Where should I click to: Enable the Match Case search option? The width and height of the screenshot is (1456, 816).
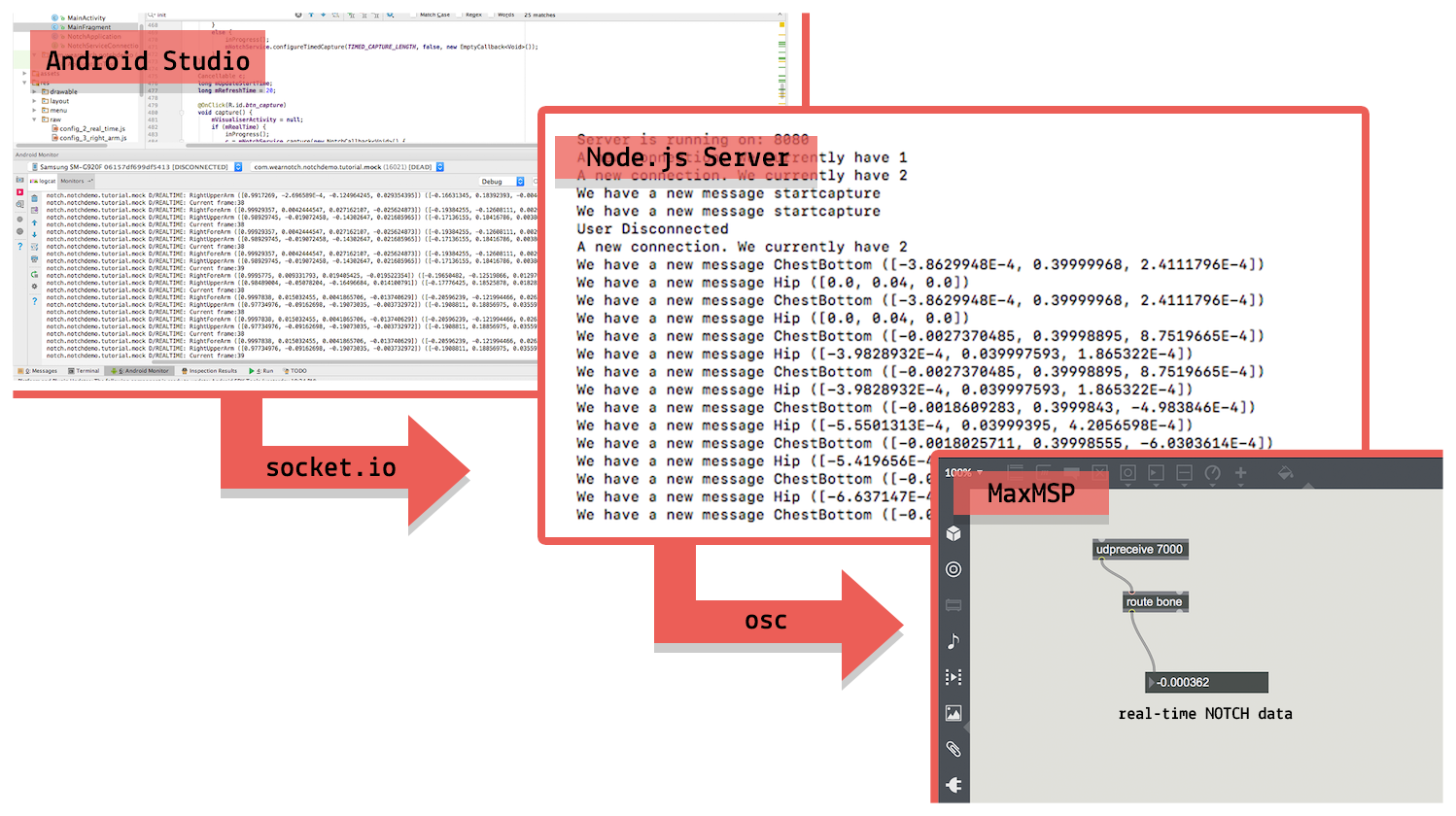click(x=413, y=15)
